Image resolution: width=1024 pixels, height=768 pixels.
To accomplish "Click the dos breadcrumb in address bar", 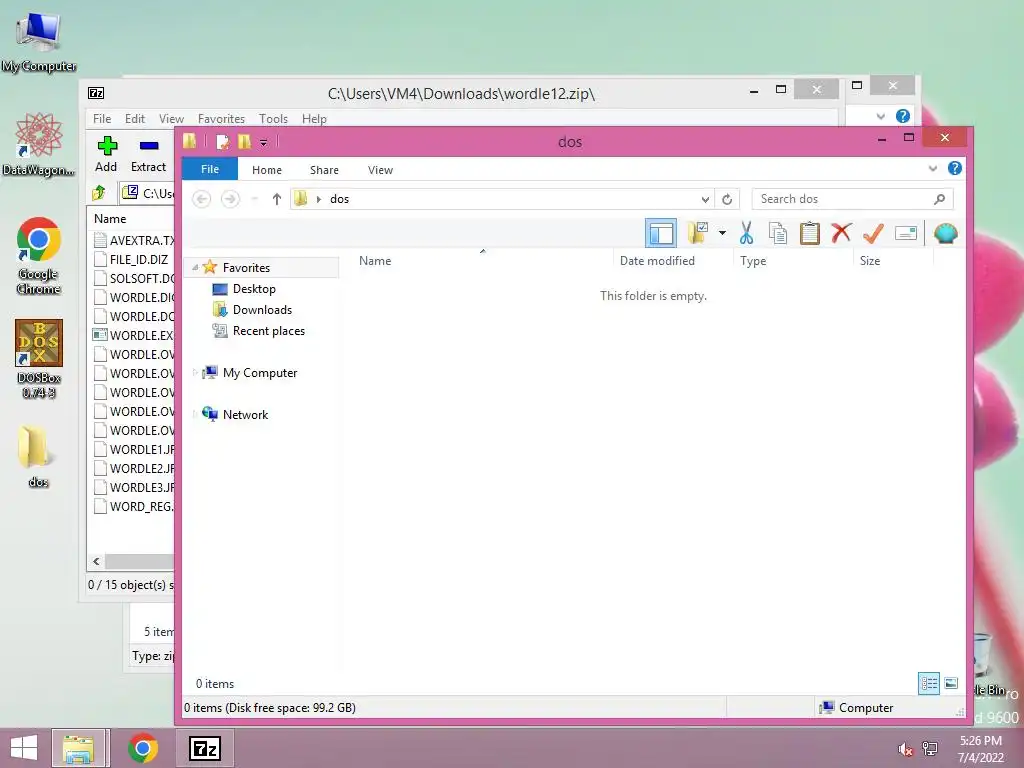I will [x=339, y=199].
